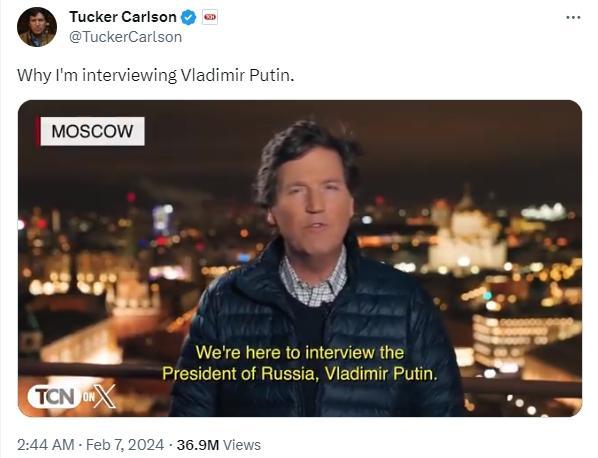Screen dimensions: 598x458
Task: Open the 2:44 AM timestamp link
Action: (45, 445)
